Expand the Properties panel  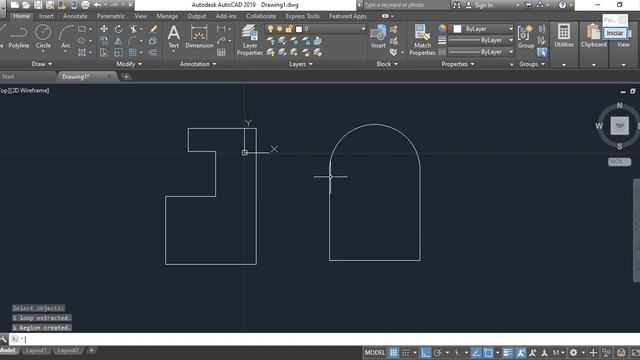(x=458, y=64)
